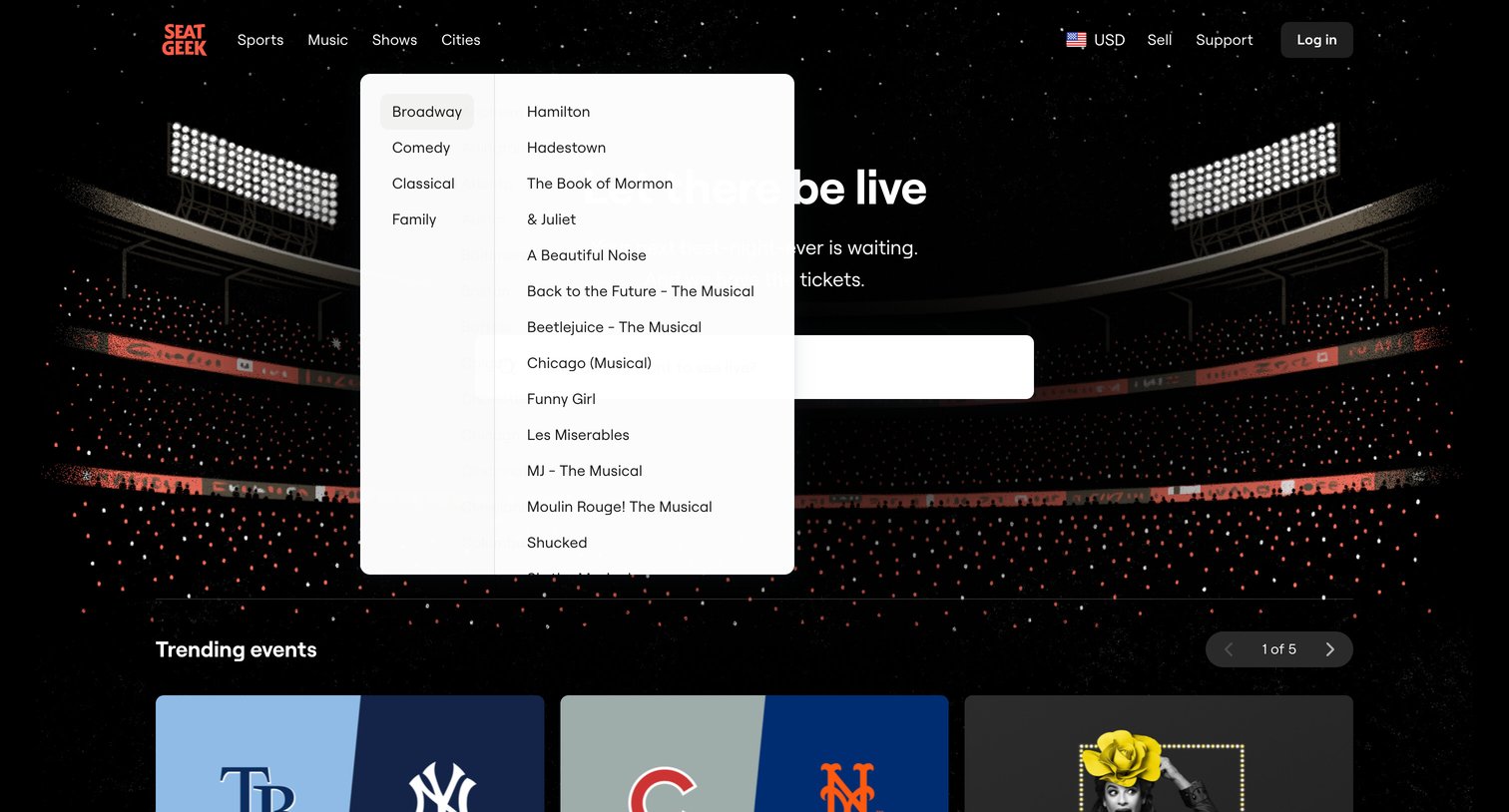The height and width of the screenshot is (812, 1509).
Task: Go to previous trending events page arrow
Action: pos(1229,649)
